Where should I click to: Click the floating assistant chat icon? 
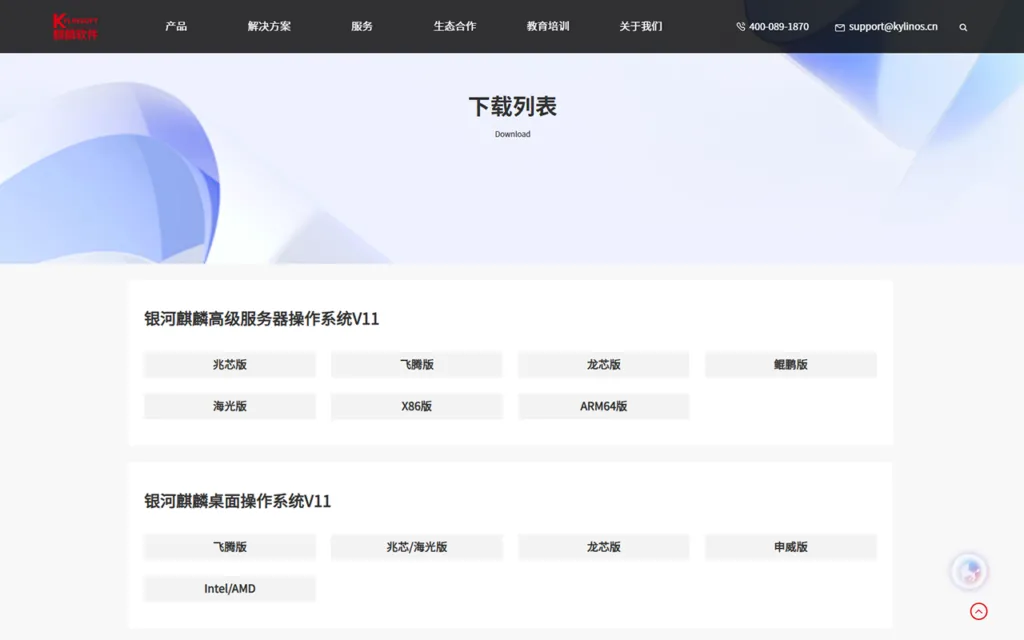click(x=969, y=571)
